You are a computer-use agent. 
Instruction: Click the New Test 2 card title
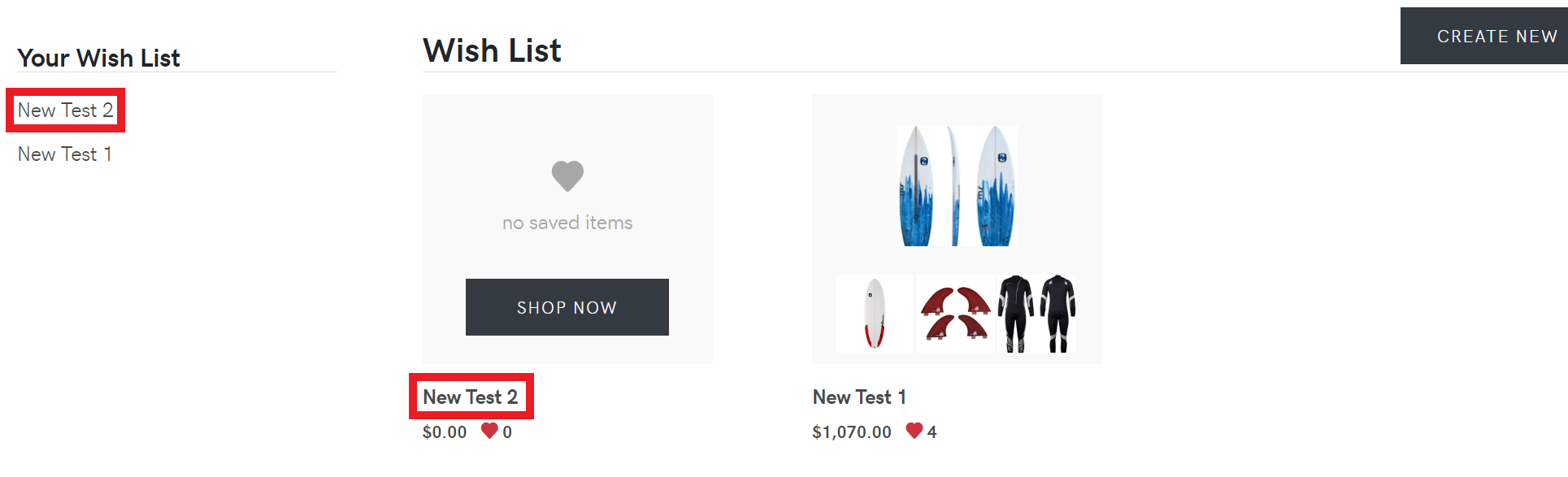tap(471, 397)
